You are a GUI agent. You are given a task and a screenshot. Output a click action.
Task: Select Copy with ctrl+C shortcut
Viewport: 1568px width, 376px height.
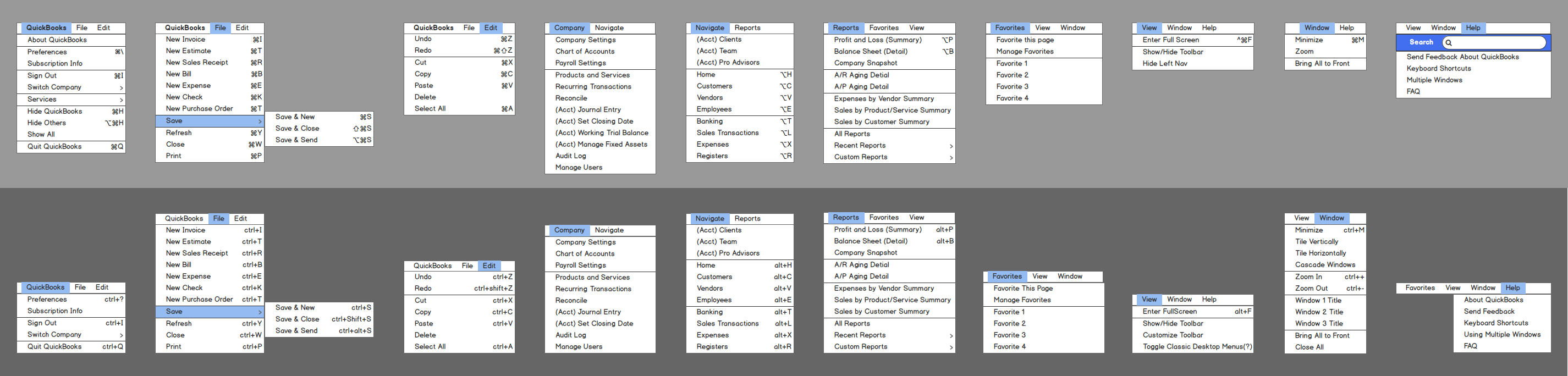click(460, 313)
